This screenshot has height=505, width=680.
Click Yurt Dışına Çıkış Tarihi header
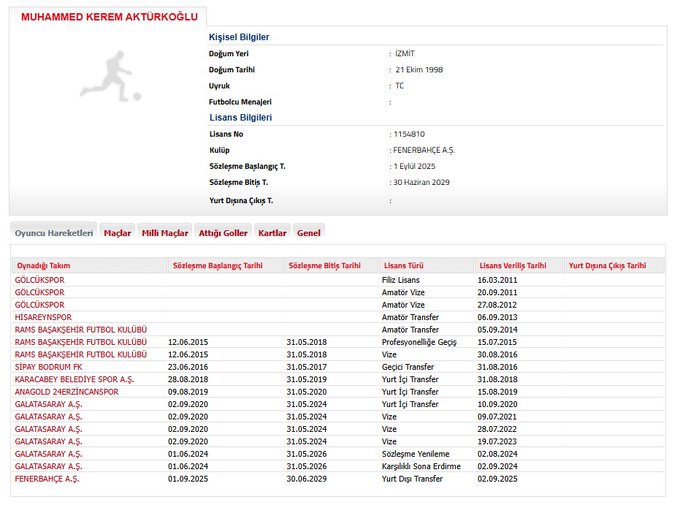point(607,266)
